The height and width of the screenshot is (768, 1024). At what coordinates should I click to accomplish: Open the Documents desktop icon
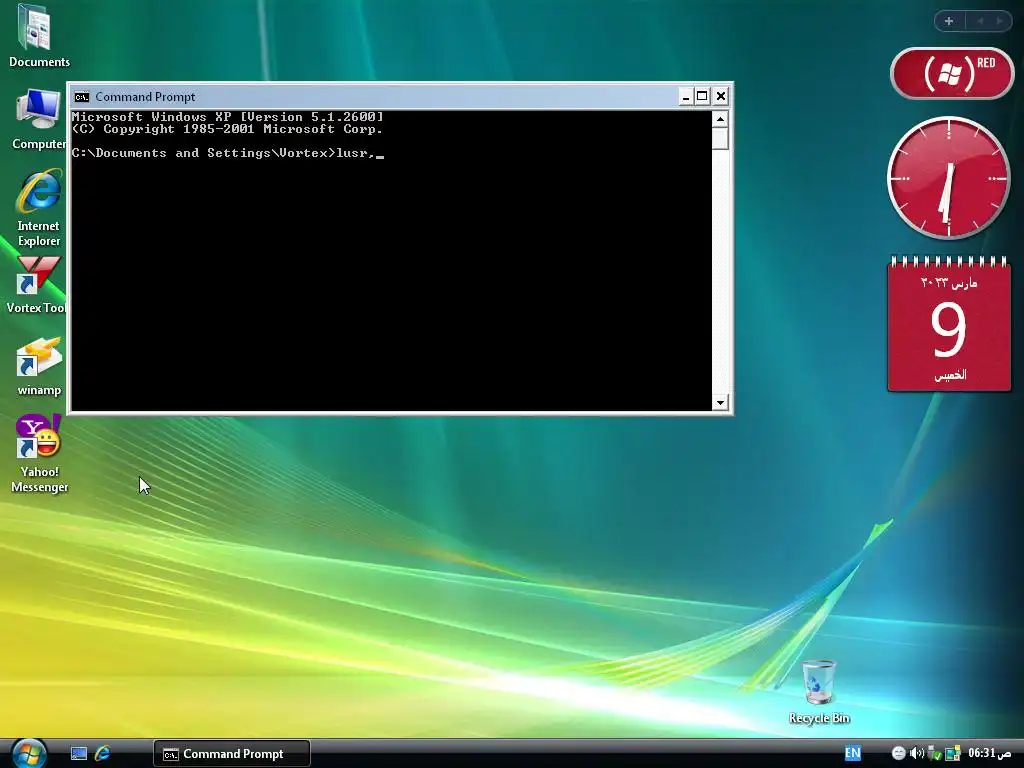pyautogui.click(x=38, y=35)
